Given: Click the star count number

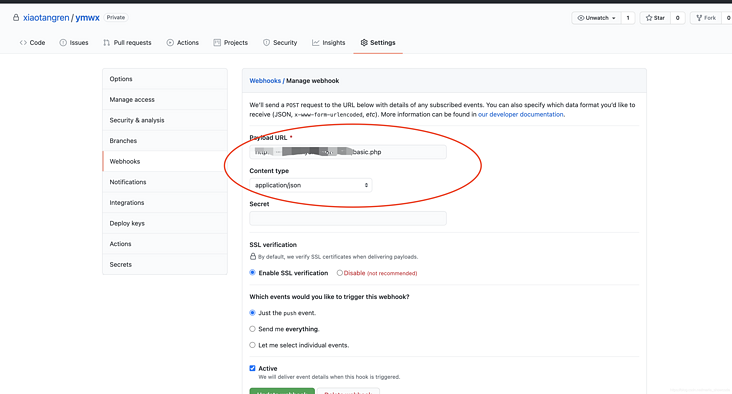Looking at the screenshot, I should pyautogui.click(x=677, y=18).
